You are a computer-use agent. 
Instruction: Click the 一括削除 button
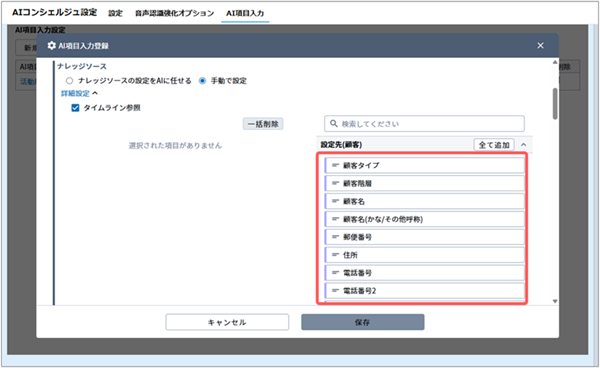pos(263,124)
